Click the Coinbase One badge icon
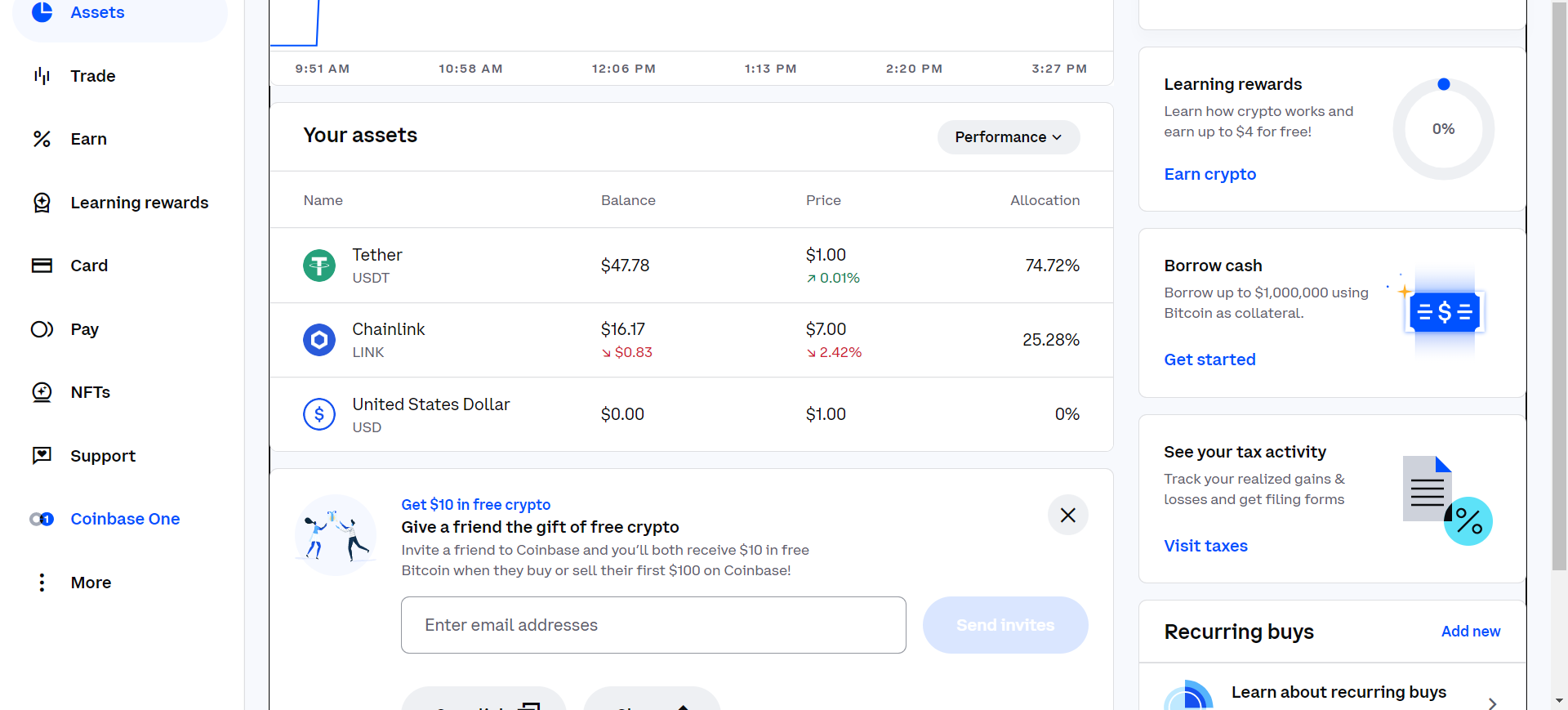The height and width of the screenshot is (710, 1568). [x=42, y=519]
